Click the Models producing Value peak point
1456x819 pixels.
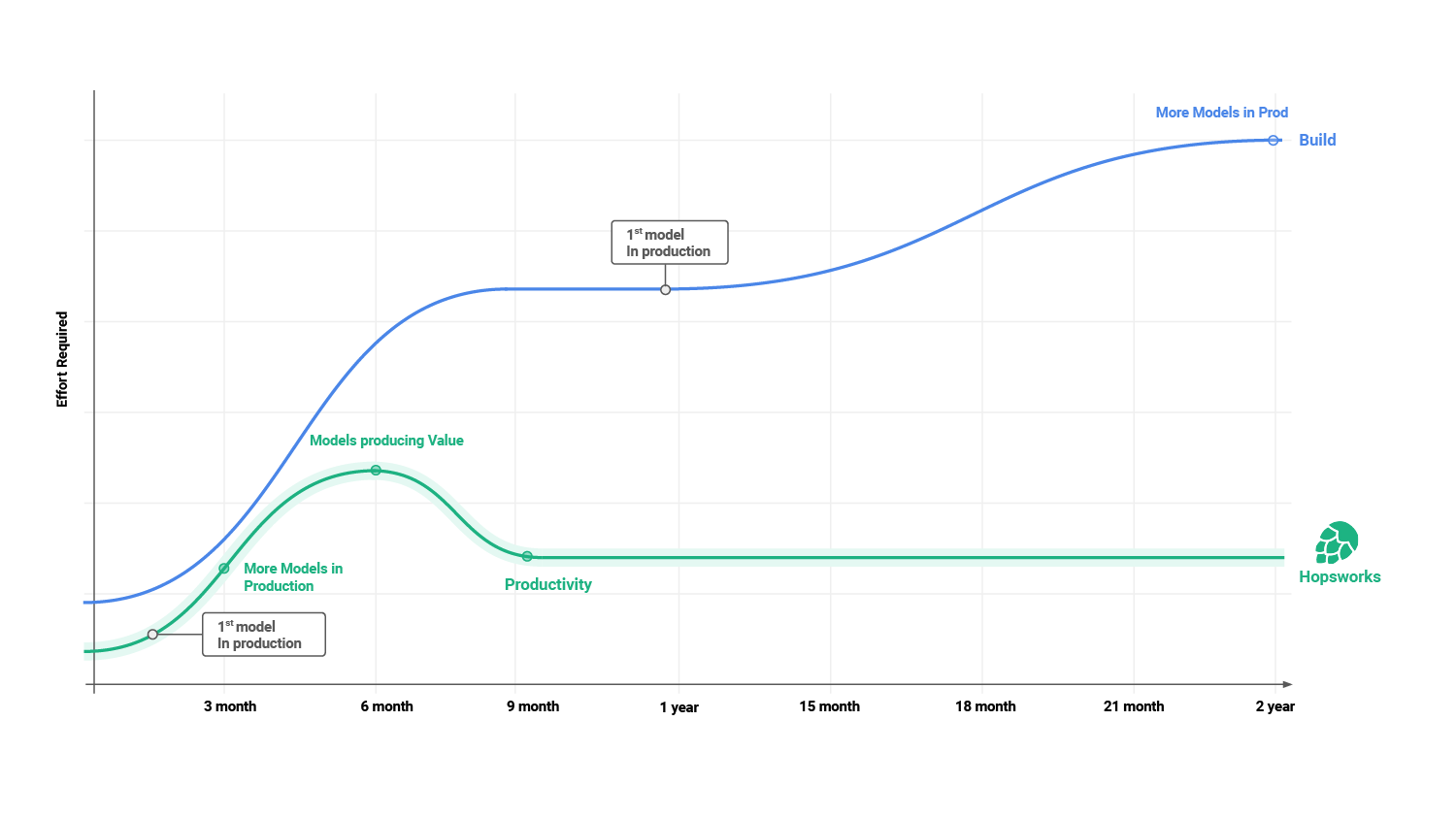coord(376,471)
